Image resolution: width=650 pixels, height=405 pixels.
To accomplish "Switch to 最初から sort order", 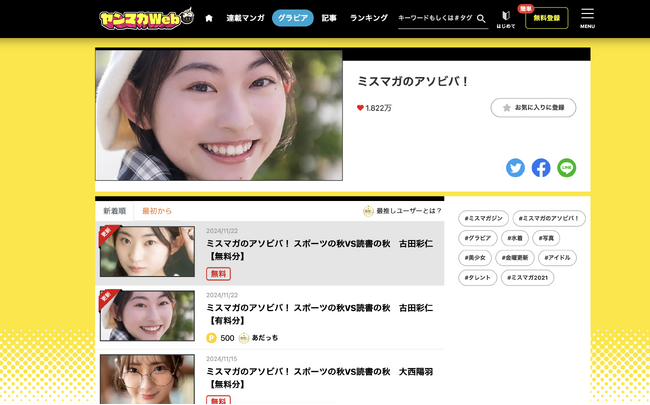I will (157, 211).
